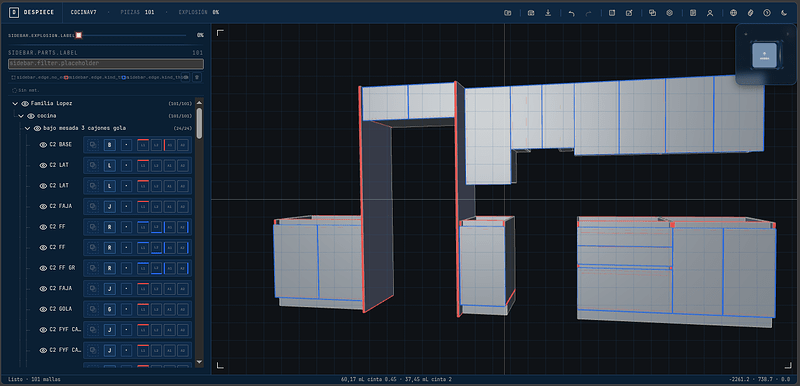Click the G type button on C2 GOLA row
Viewport: 800px width, 386px height.
[x=109, y=310]
